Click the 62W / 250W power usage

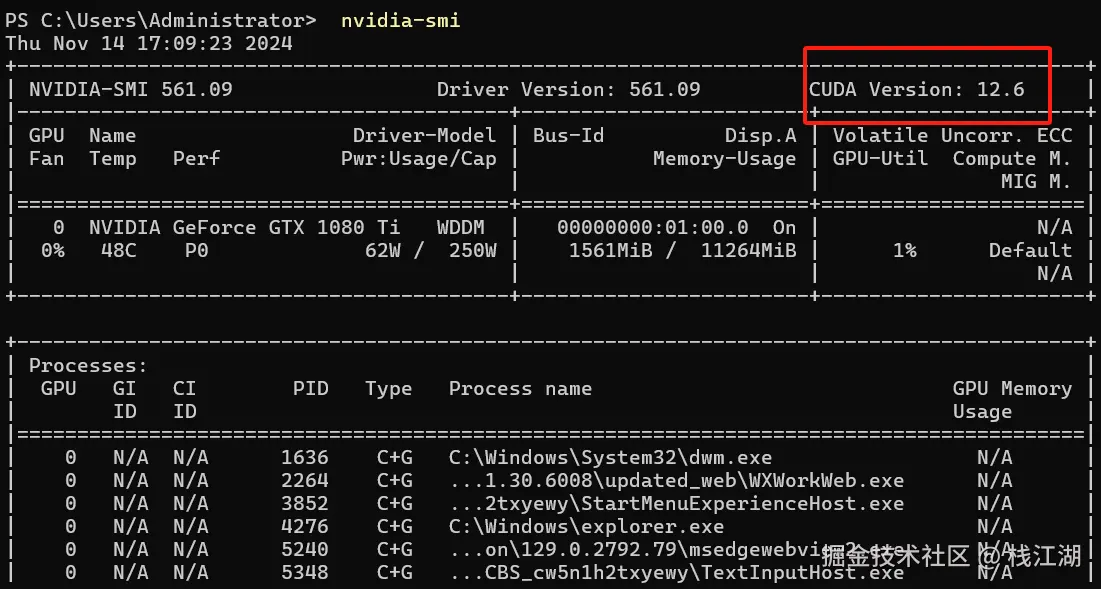point(430,250)
